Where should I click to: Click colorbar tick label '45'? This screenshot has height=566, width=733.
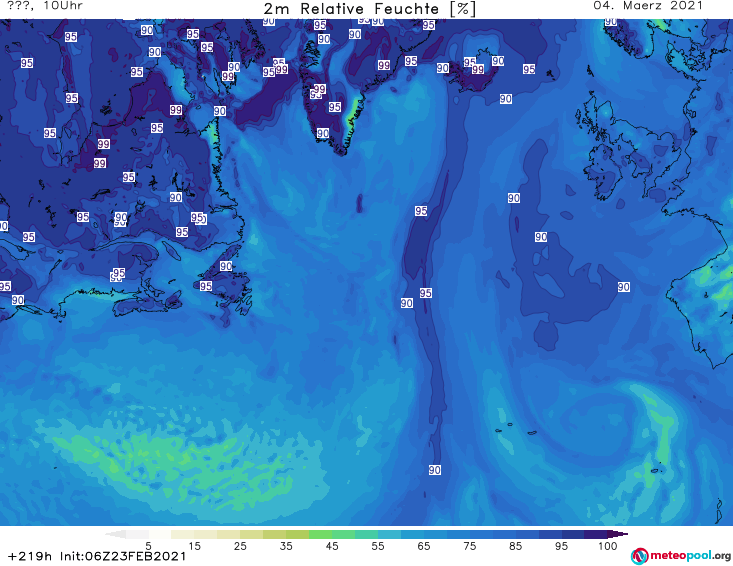pyautogui.click(x=332, y=546)
